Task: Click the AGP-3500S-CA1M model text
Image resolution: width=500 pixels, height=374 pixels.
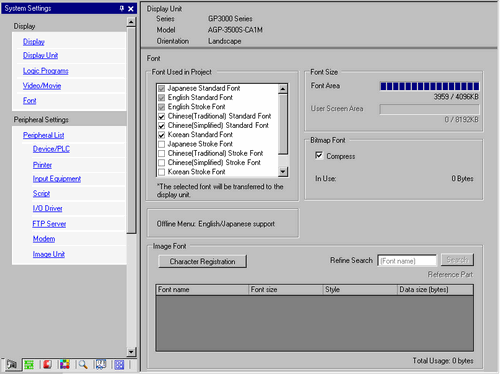Action: 235,30
